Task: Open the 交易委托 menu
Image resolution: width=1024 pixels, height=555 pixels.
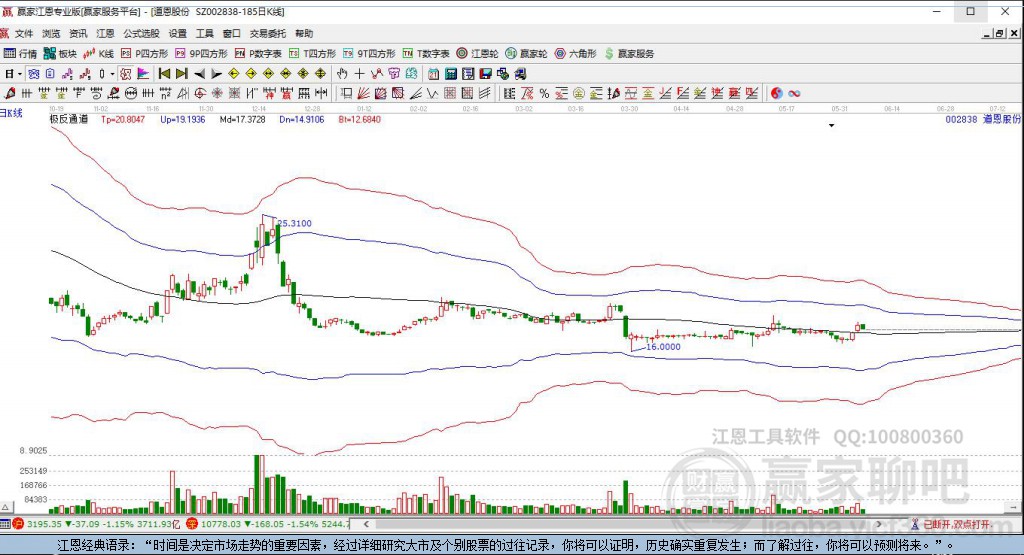Action: tap(268, 33)
